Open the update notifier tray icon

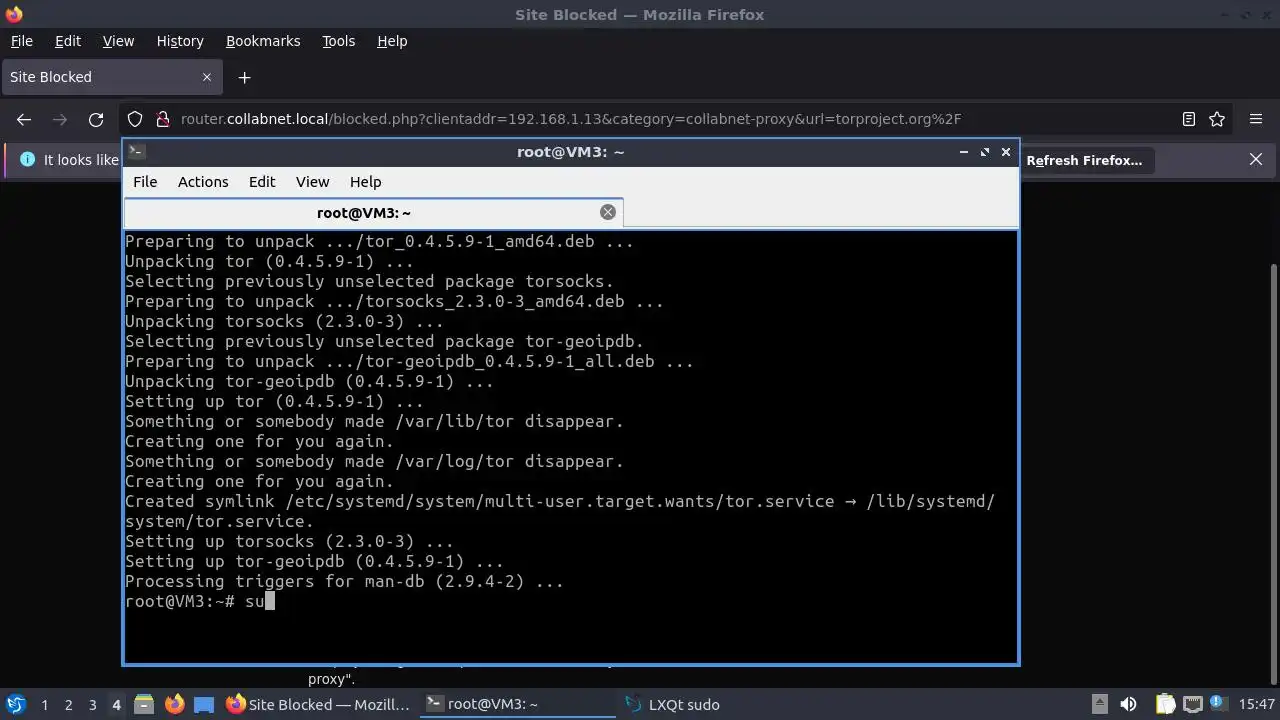point(1218,704)
